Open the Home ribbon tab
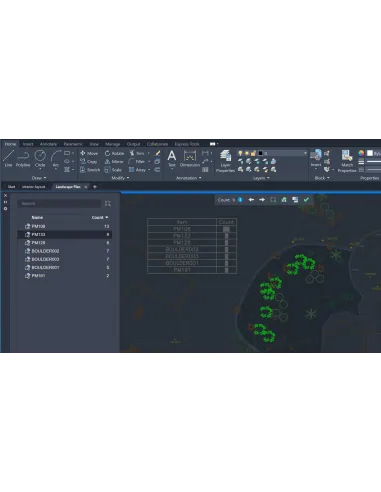Screen dimensions: 381x492 pos(10,144)
